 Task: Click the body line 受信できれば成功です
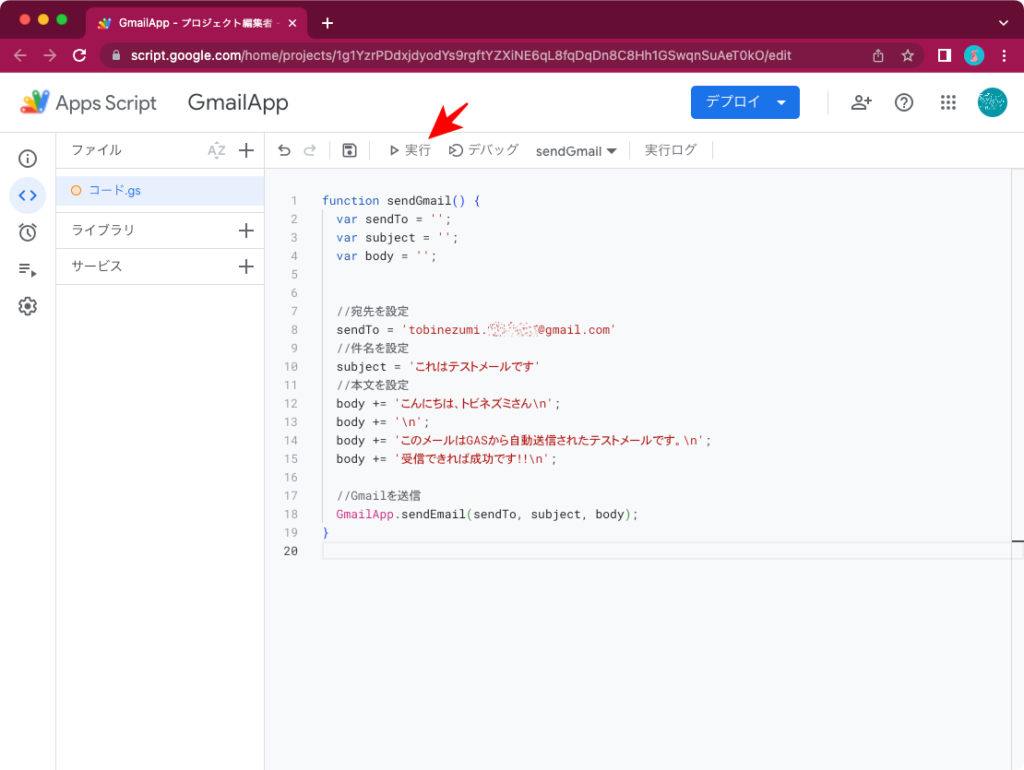447,459
